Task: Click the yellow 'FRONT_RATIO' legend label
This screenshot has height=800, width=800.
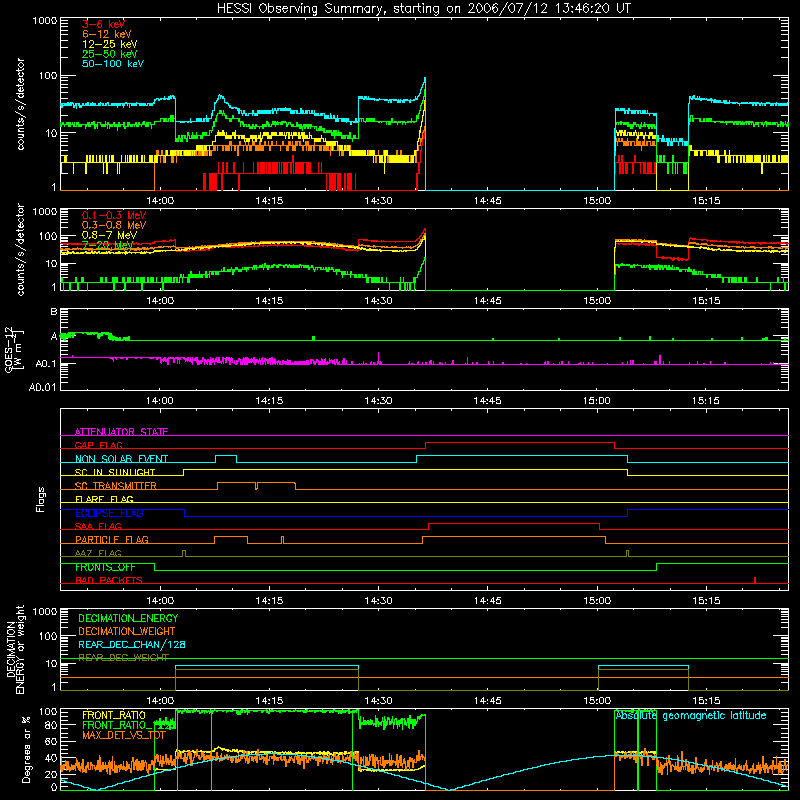Action: click(114, 716)
